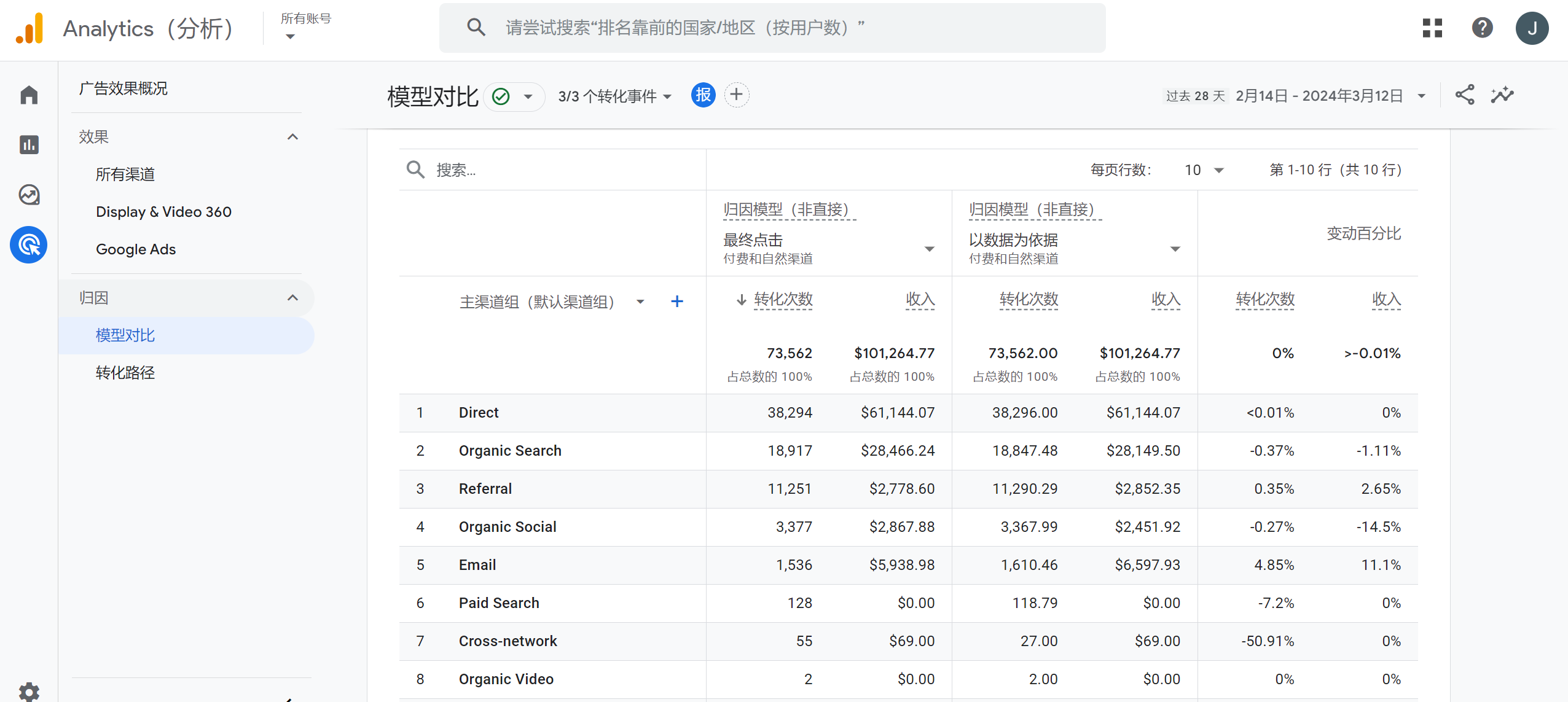Image resolution: width=1568 pixels, height=702 pixels.
Task: Click the $28,466.24 revenue cell
Action: 898,451
